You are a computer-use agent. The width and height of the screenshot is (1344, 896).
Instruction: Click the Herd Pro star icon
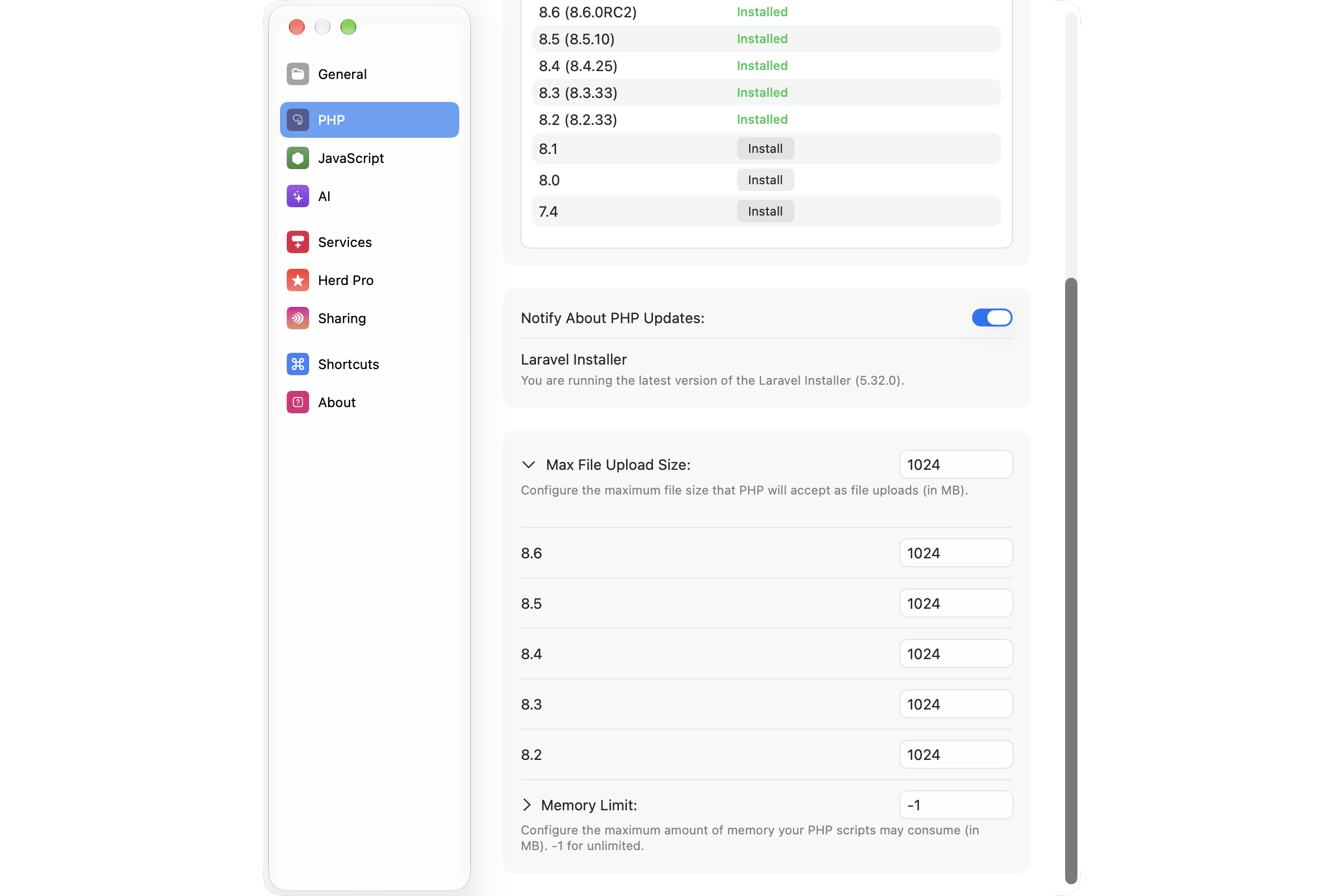click(x=298, y=281)
